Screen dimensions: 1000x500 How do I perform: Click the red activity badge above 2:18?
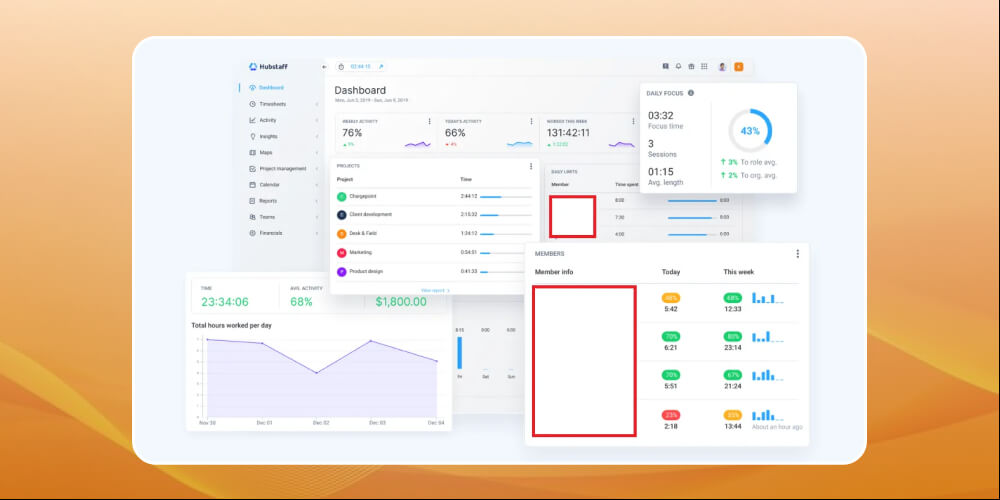point(670,415)
